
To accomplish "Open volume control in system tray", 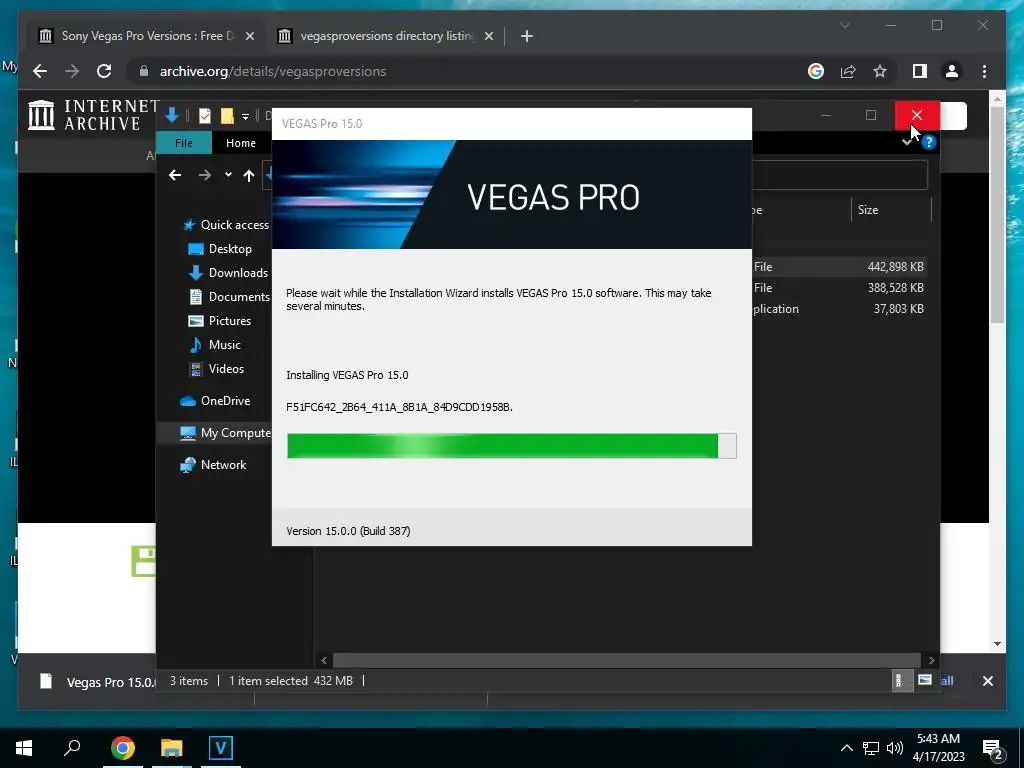I will tap(895, 748).
